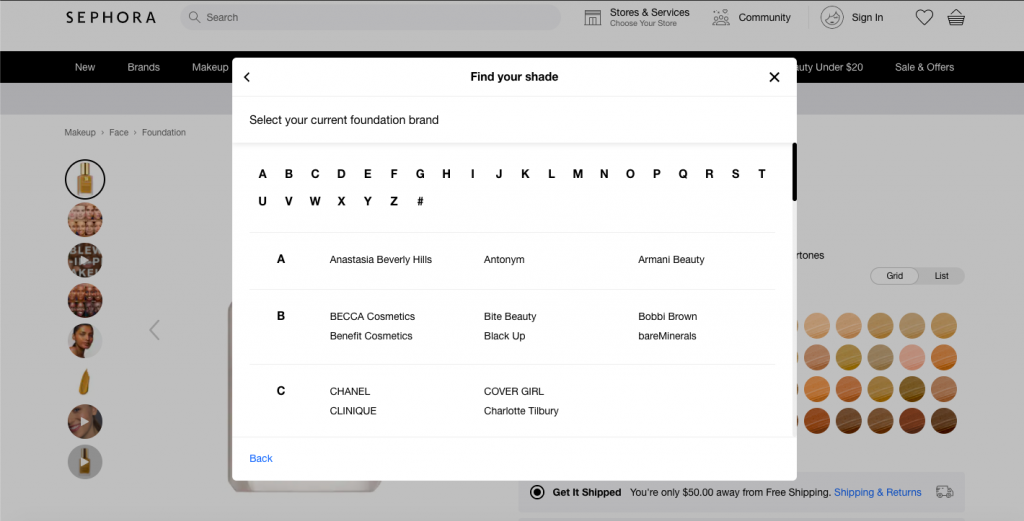Choose CLINIQUE brand
Image resolution: width=1024 pixels, height=521 pixels.
(x=353, y=411)
